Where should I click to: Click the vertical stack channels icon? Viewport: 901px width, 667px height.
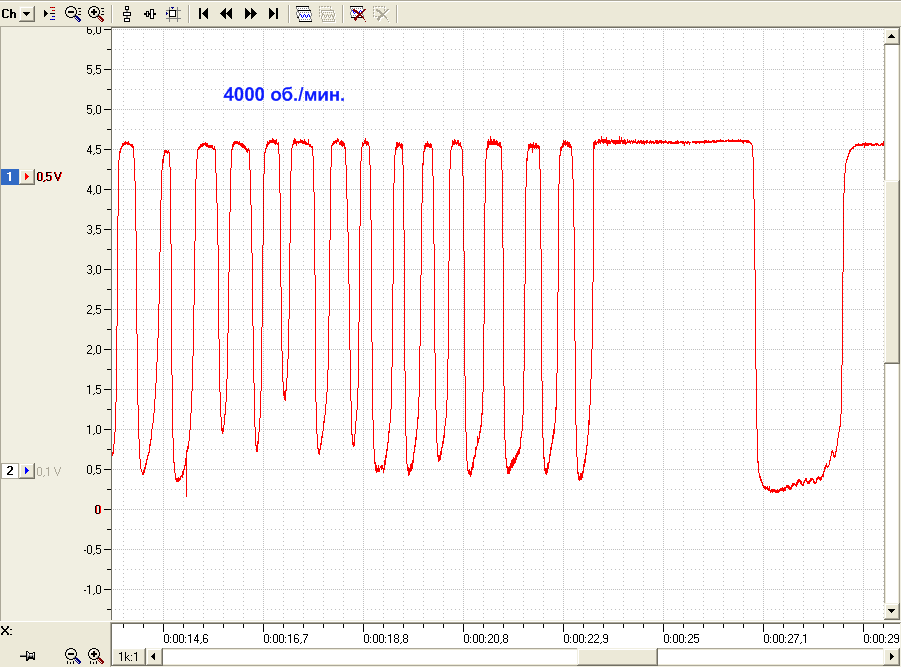(127, 14)
